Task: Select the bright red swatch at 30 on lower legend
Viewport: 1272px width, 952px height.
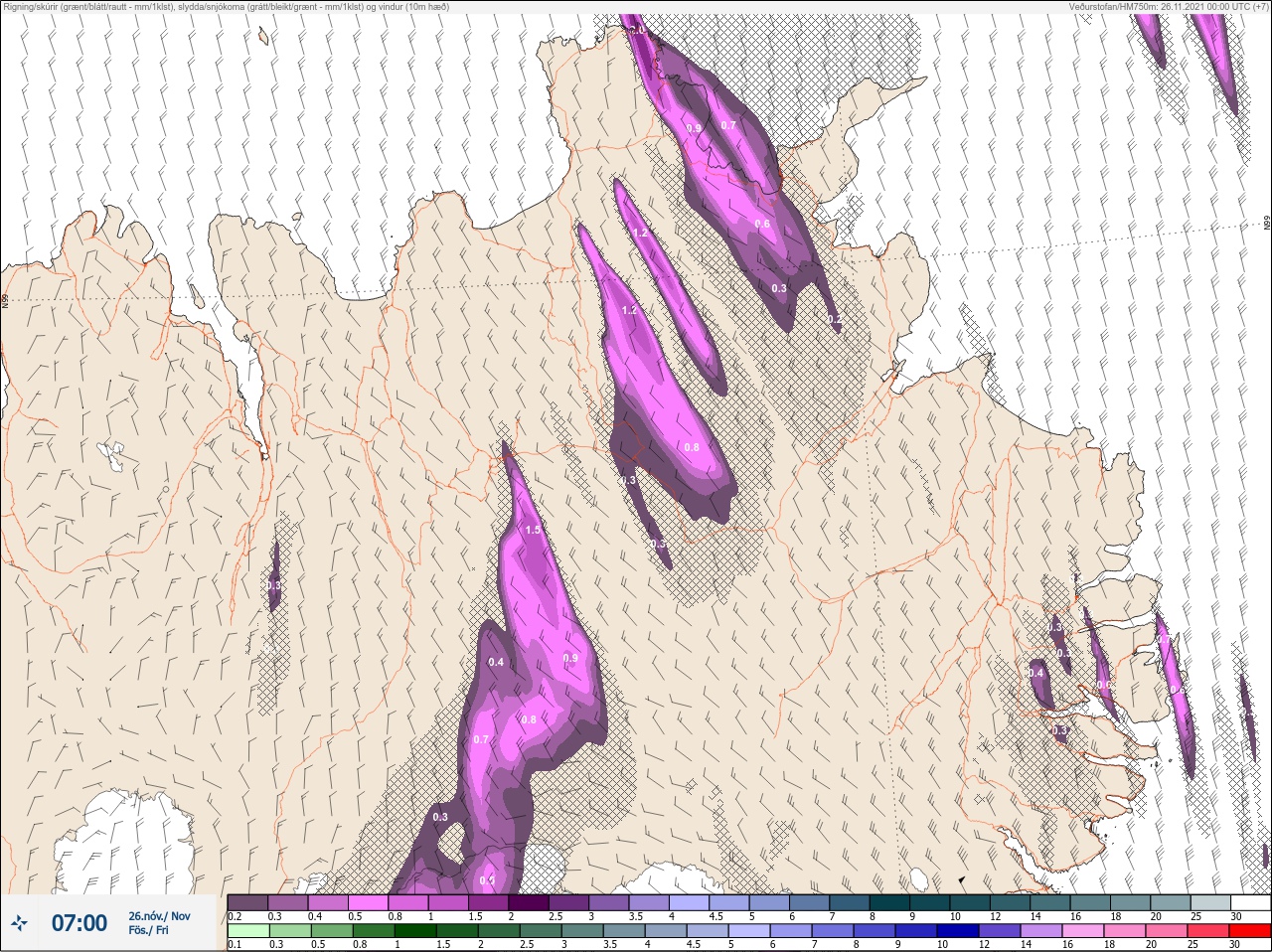Action: click(1250, 931)
